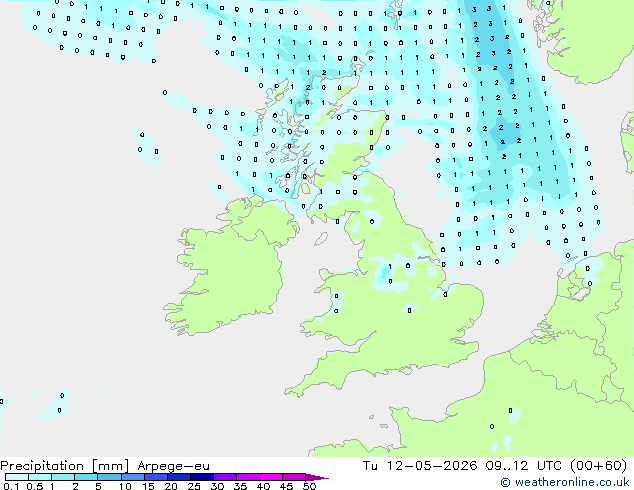Click the legend label '0.1'
This screenshot has height=490, width=634.
(x=11, y=486)
